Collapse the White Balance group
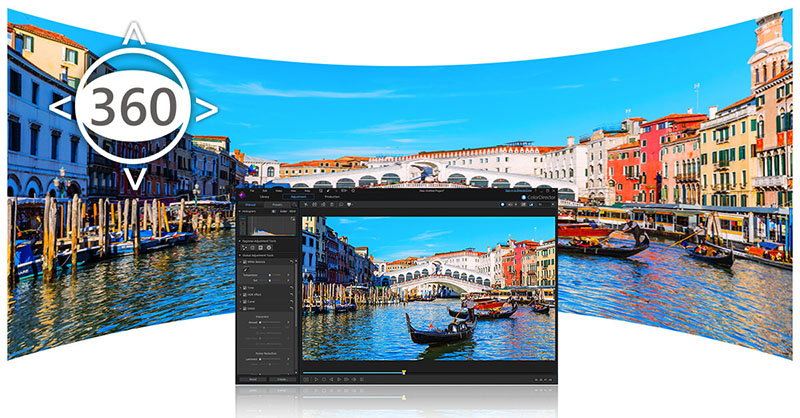This screenshot has width=800, height=418. click(x=240, y=262)
